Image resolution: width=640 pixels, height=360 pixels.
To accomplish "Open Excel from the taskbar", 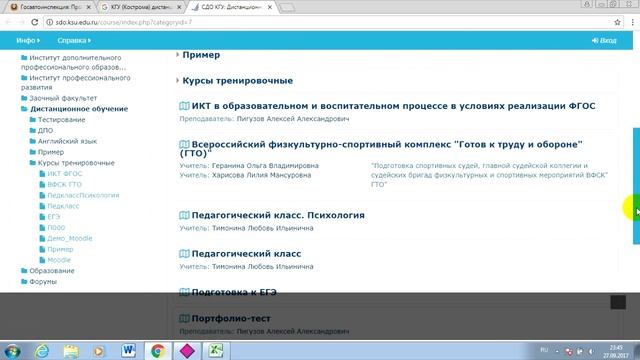I will click(216, 351).
